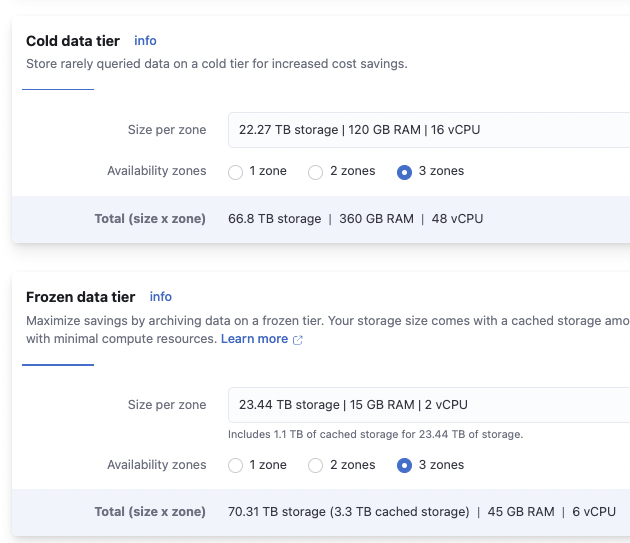Open the external link icon beside Learn more
Screen dimensions: 630x543
298,340
